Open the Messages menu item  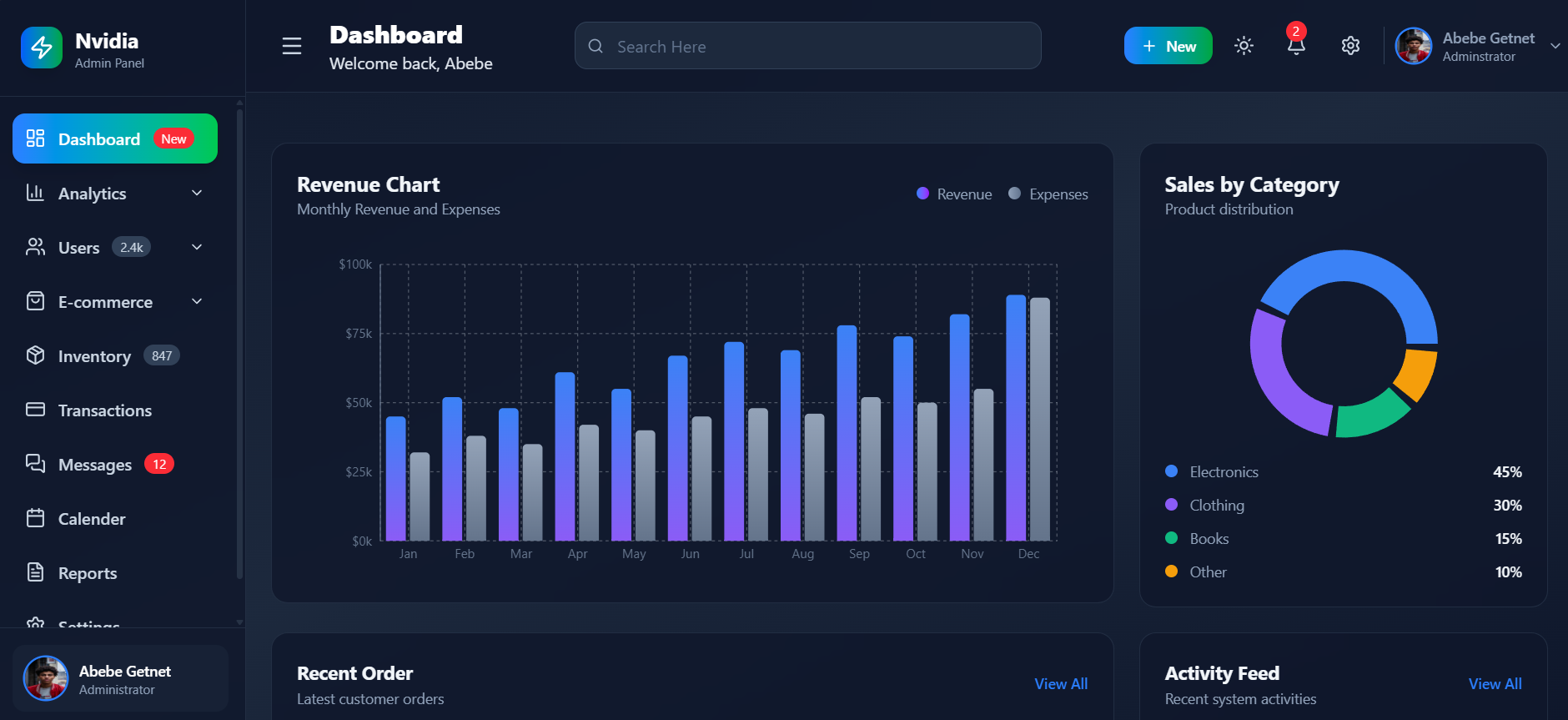[115, 464]
